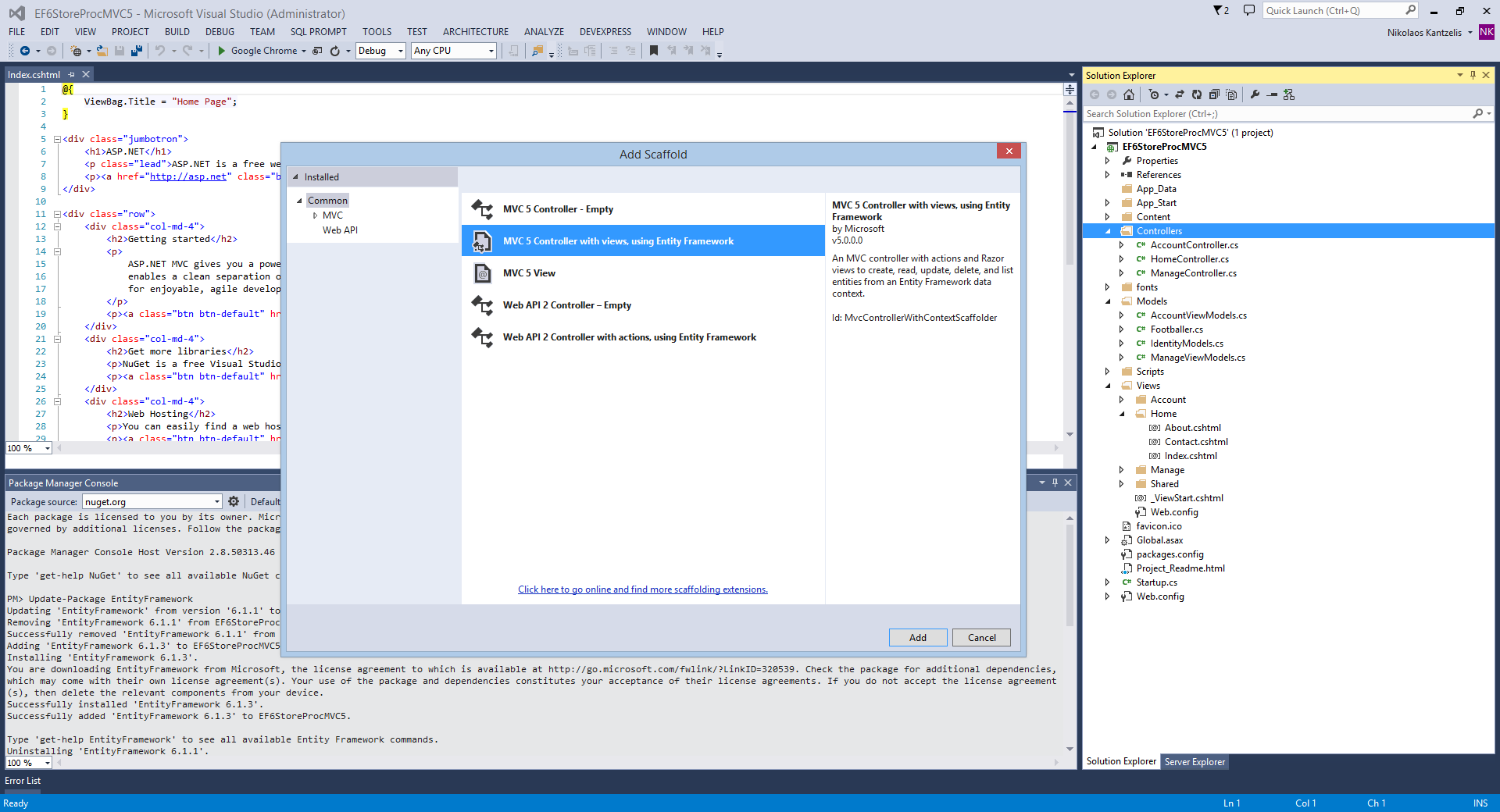Start debugging with the green play icon
The width and height of the screenshot is (1500, 812).
pos(222,51)
